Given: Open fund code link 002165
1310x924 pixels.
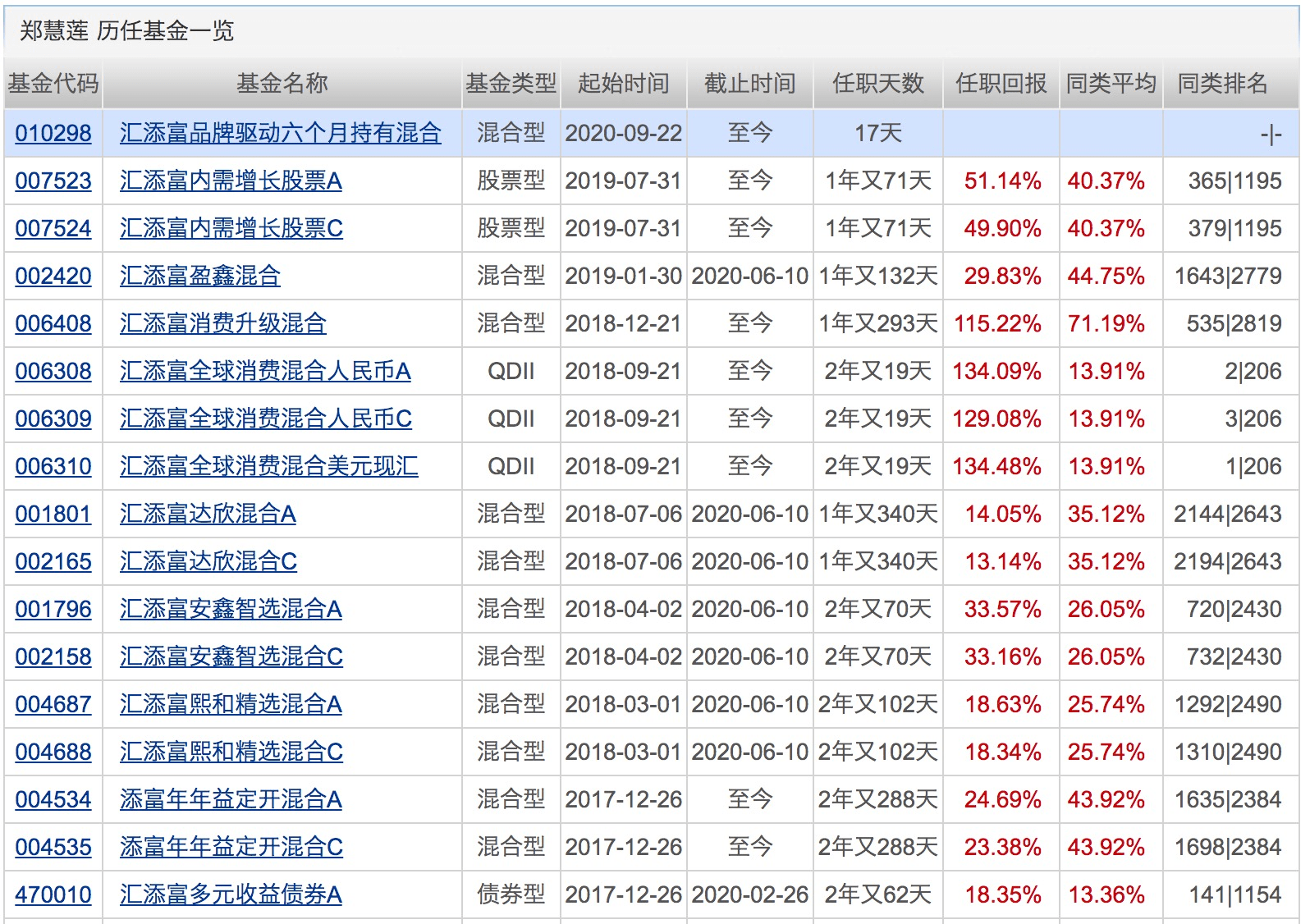Looking at the screenshot, I should pyautogui.click(x=53, y=561).
